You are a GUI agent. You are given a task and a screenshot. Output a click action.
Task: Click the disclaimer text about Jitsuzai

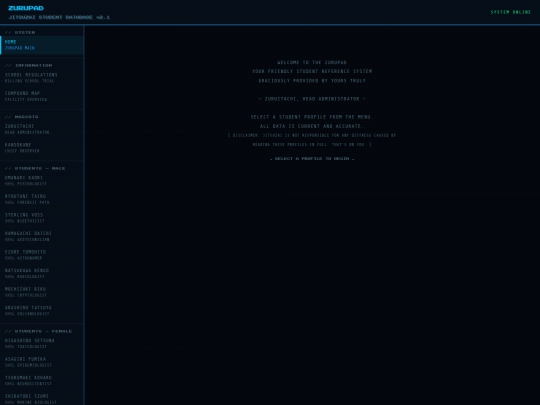click(x=312, y=140)
